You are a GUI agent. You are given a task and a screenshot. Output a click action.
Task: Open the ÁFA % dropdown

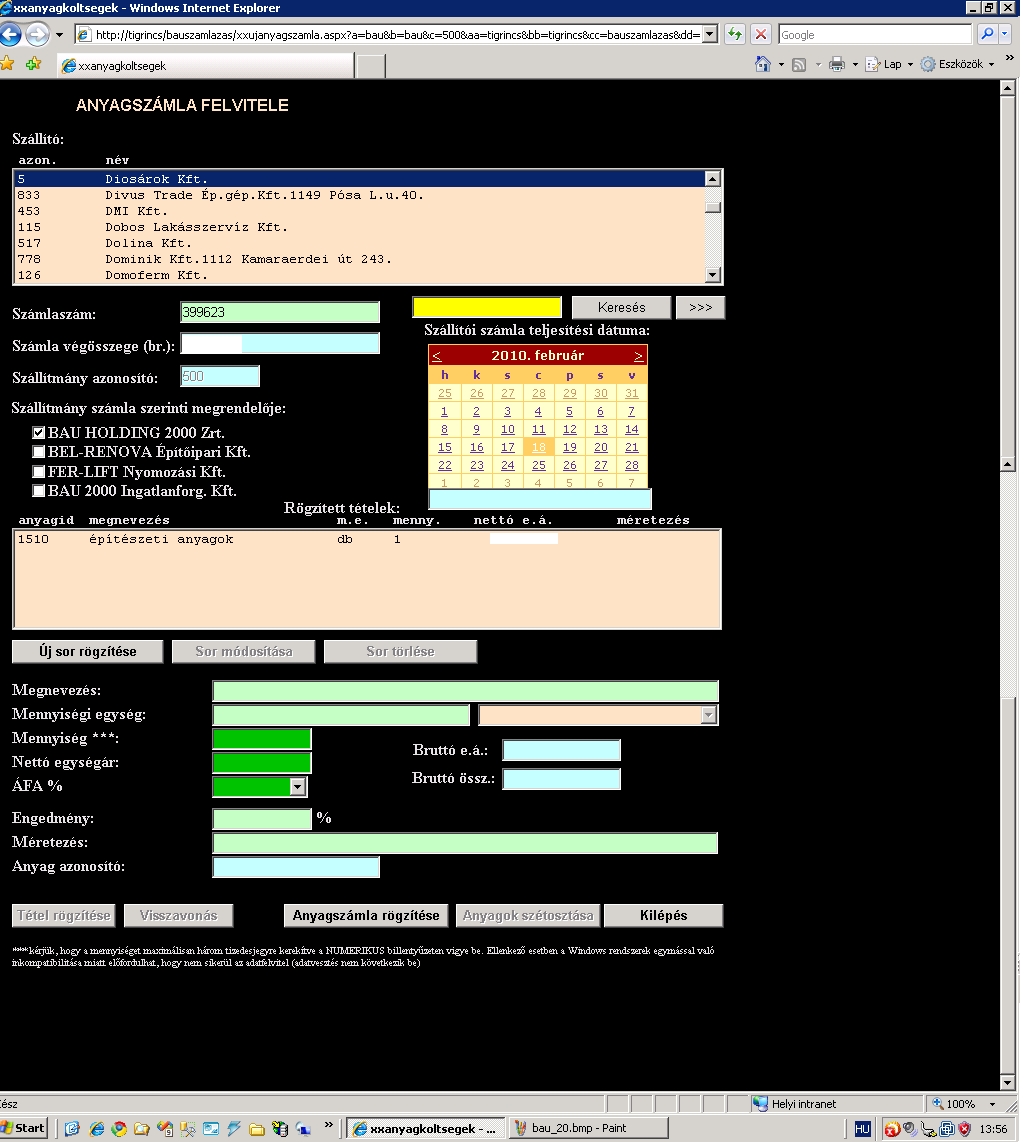click(x=297, y=787)
